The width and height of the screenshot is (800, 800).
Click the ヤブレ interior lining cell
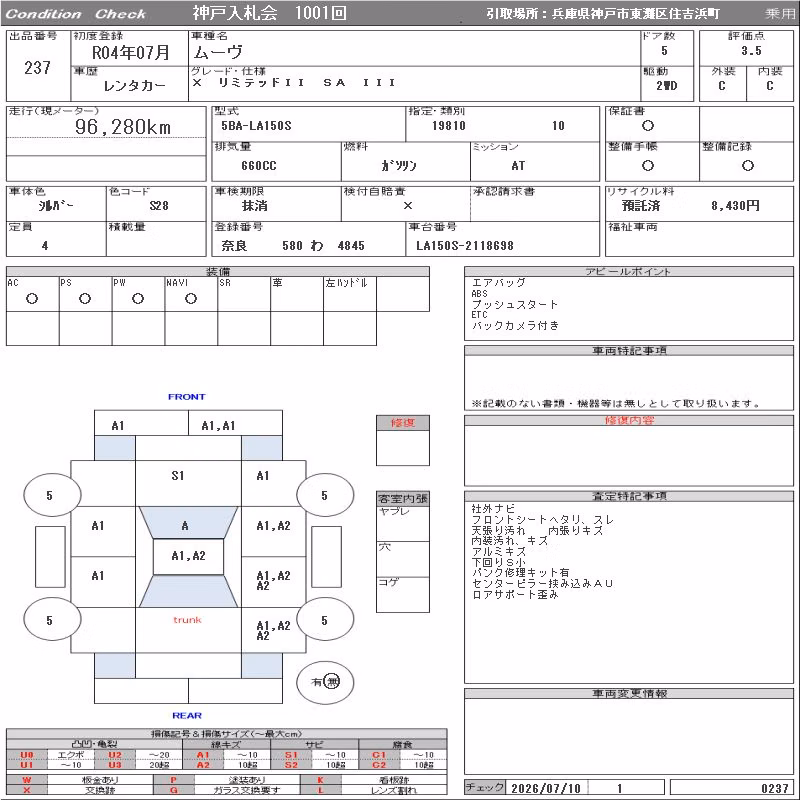403,523
